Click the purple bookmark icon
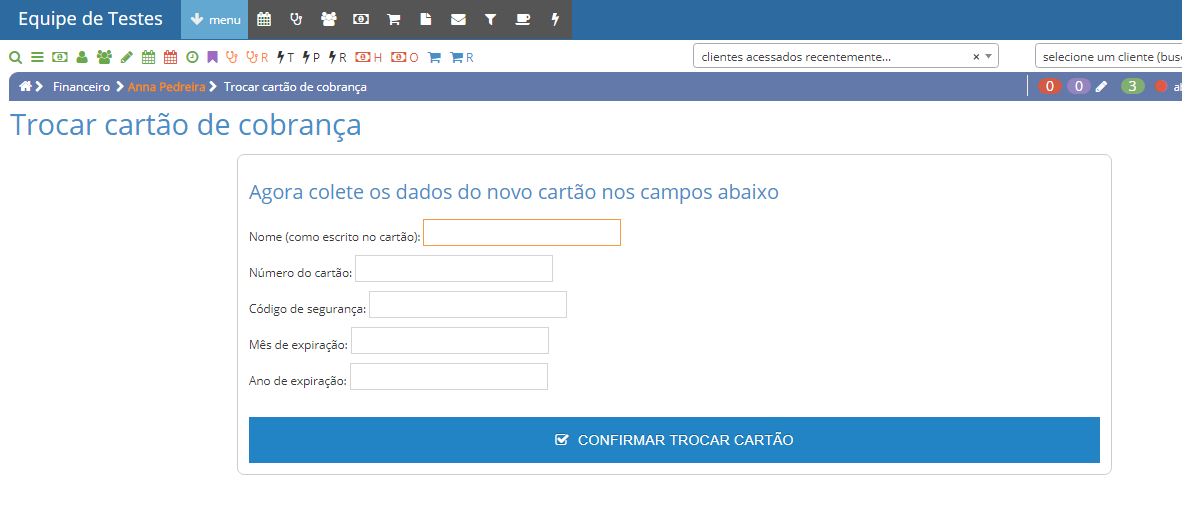 click(x=212, y=57)
